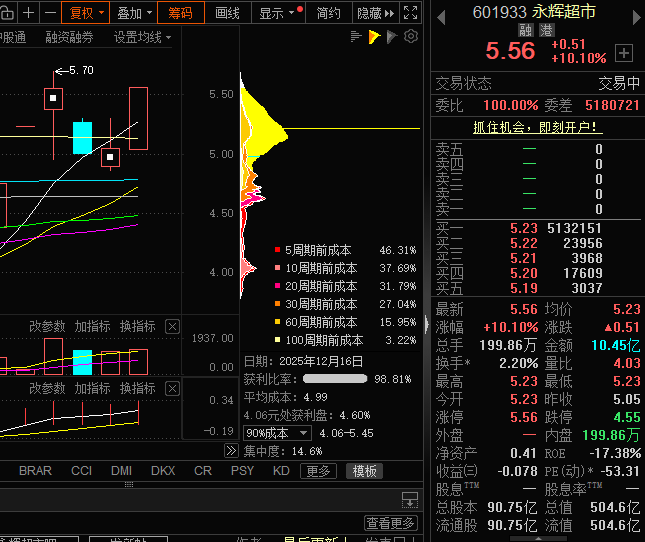Select the PSY indicator tab
645x542 pixels.
[x=242, y=471]
